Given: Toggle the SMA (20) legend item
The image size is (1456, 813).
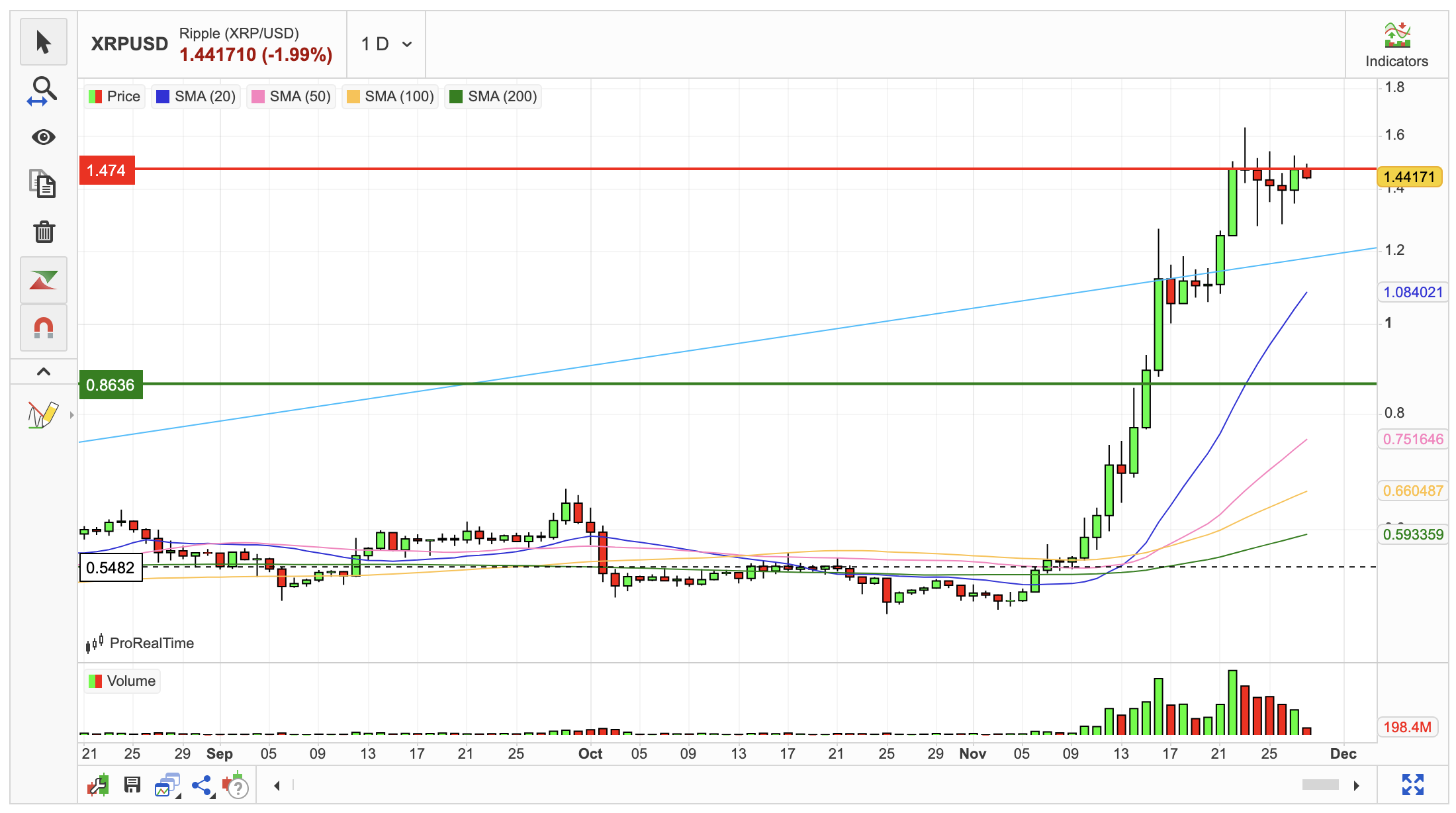Looking at the screenshot, I should [x=196, y=97].
